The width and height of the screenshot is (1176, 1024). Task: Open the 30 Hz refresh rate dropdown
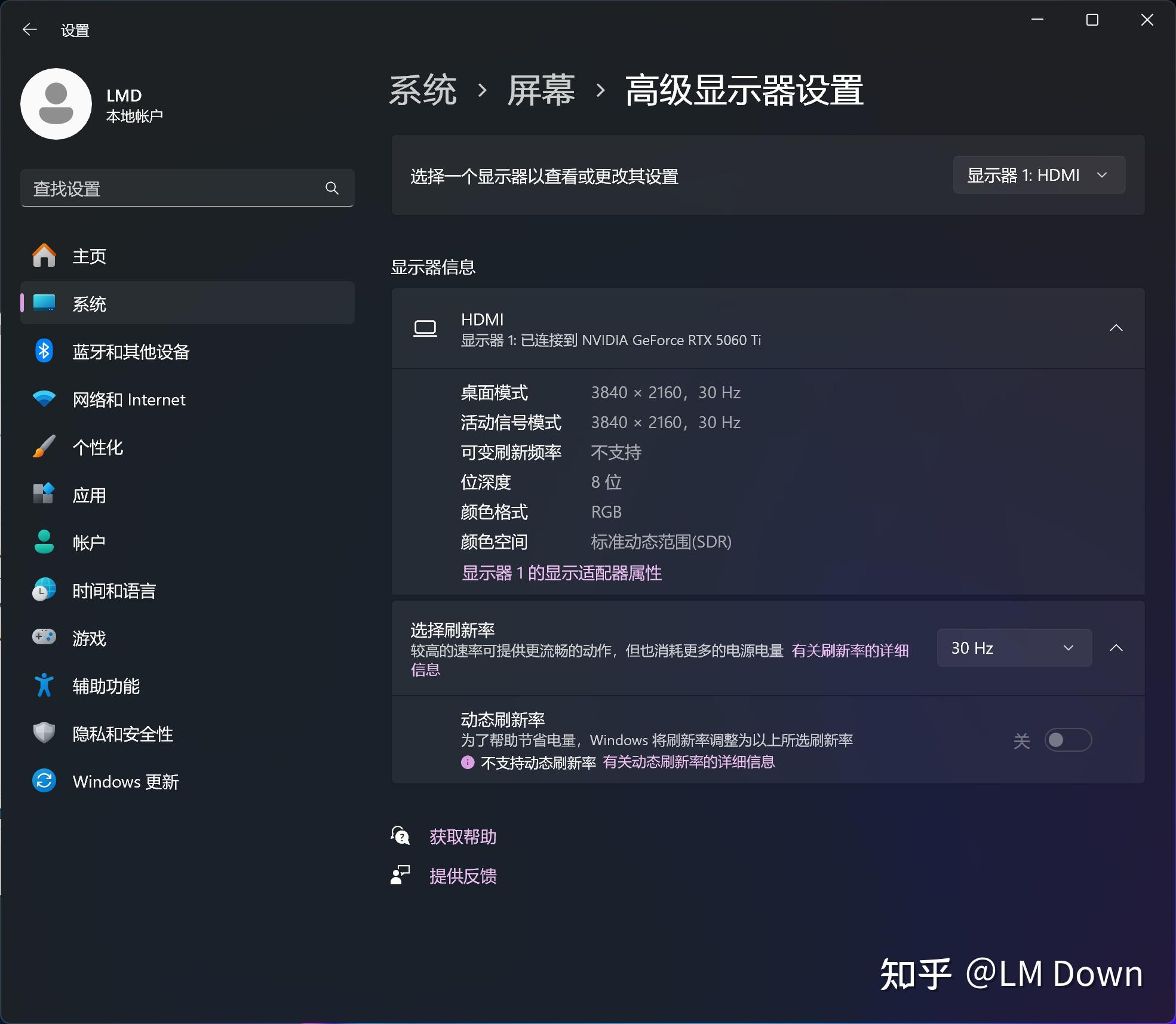pos(1014,648)
